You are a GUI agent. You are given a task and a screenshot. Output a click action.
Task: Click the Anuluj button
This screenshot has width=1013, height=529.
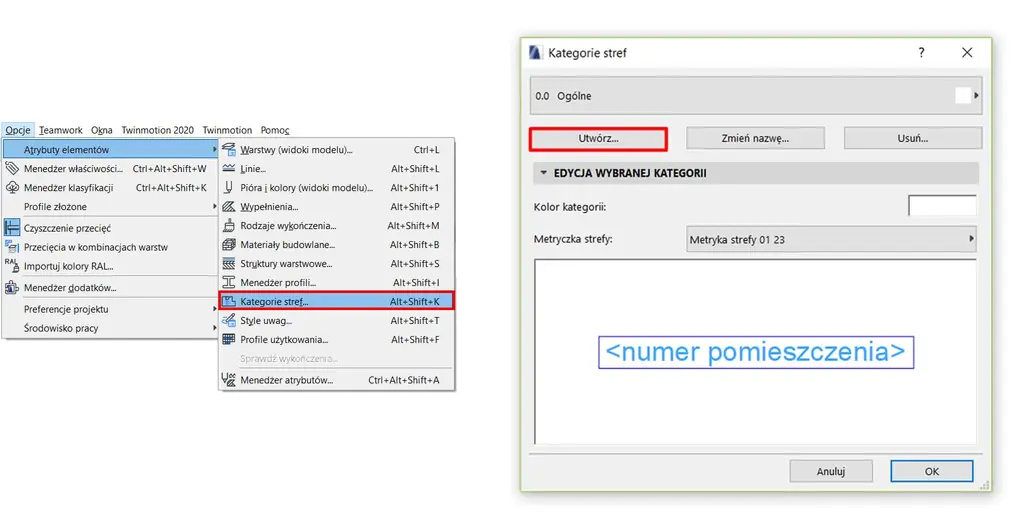click(x=831, y=472)
